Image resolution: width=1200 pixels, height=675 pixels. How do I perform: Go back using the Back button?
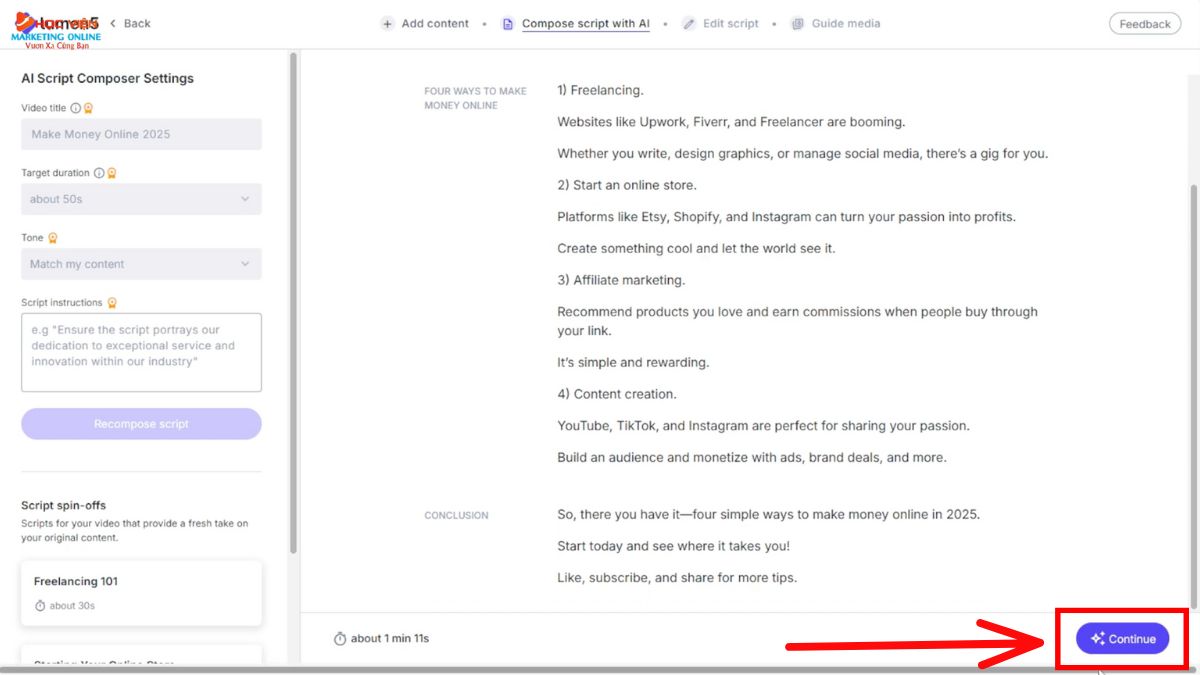(130, 23)
